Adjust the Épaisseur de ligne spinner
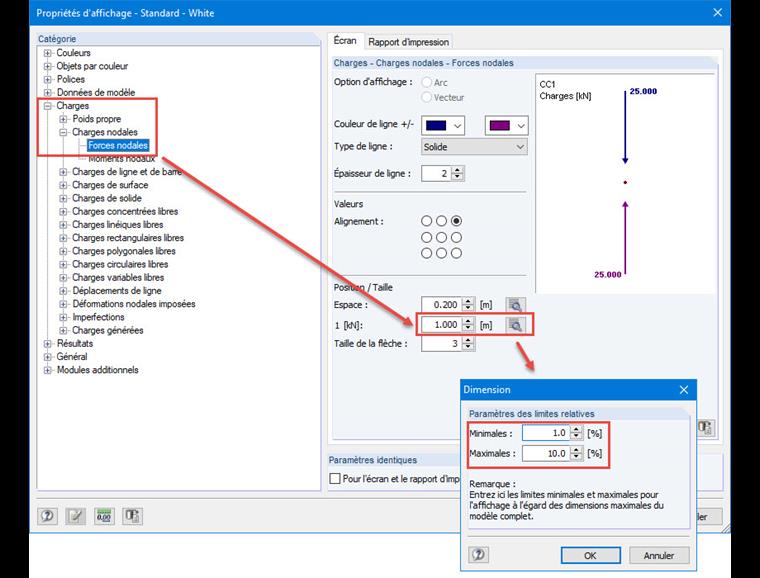The width and height of the screenshot is (760, 578). tap(457, 173)
